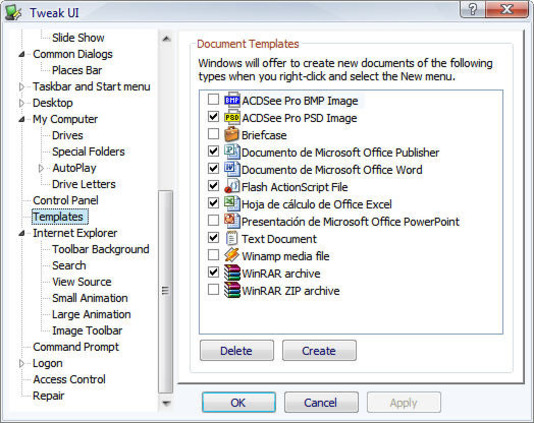534x423 pixels.
Task: Click the Flash ActionScript File icon
Action: click(x=232, y=187)
